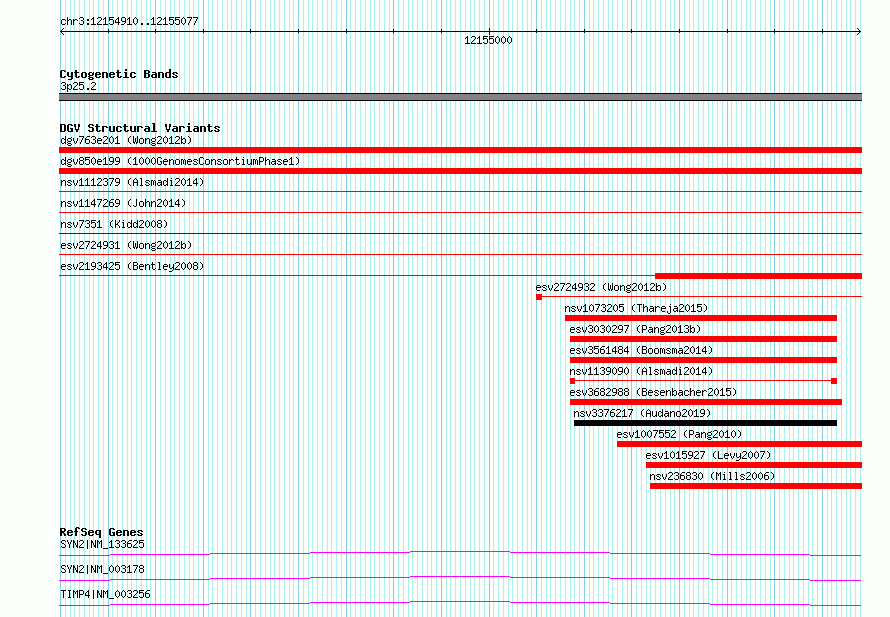Screen dimensions: 890x617
Task: Click the red bar under nsv1073205
Action: (x=700, y=318)
